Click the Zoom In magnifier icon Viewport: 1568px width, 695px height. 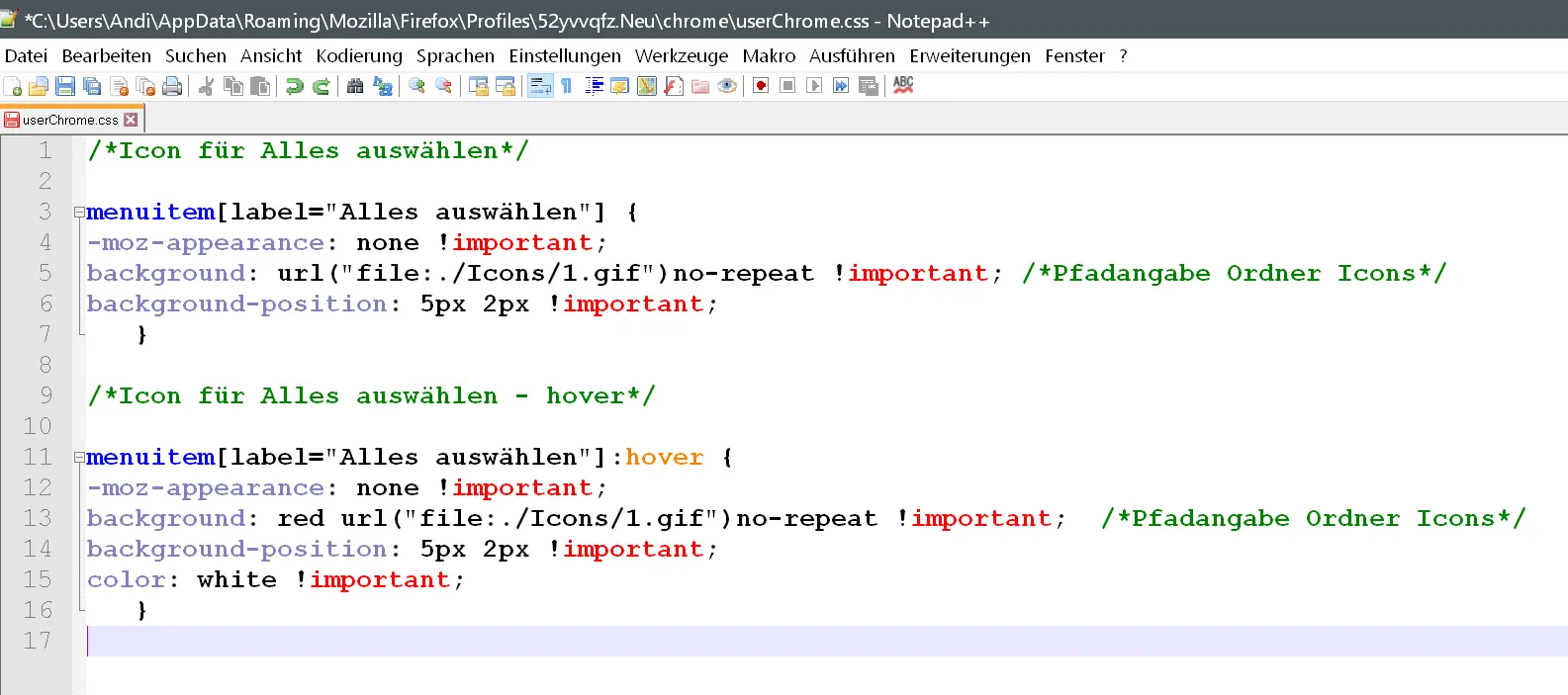tap(416, 87)
